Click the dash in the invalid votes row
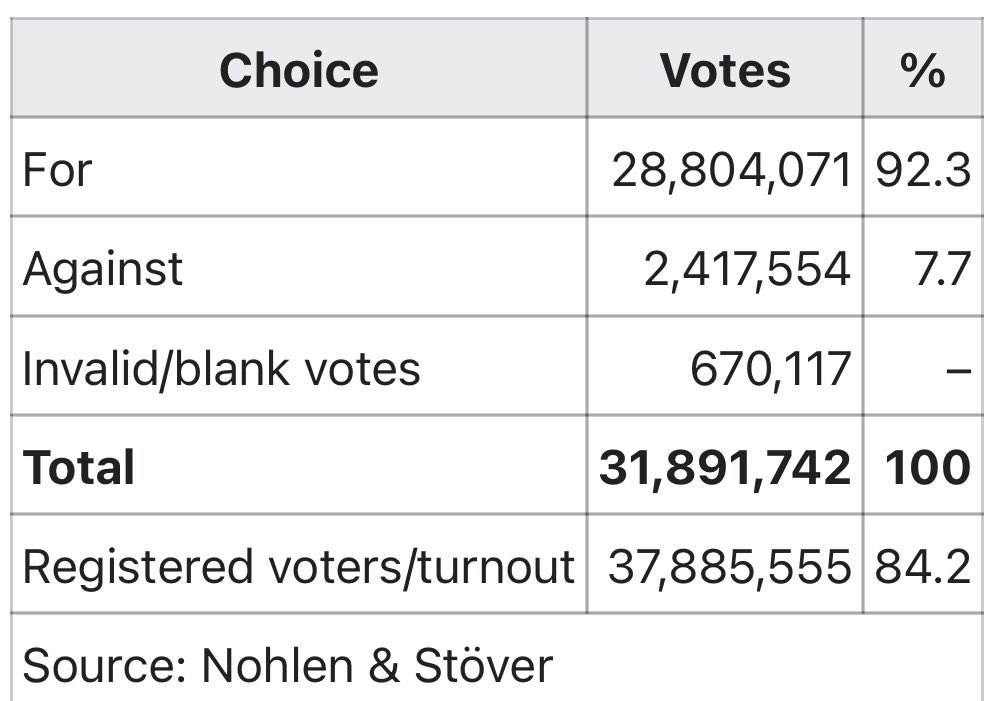This screenshot has height=701, width=994. (x=957, y=368)
